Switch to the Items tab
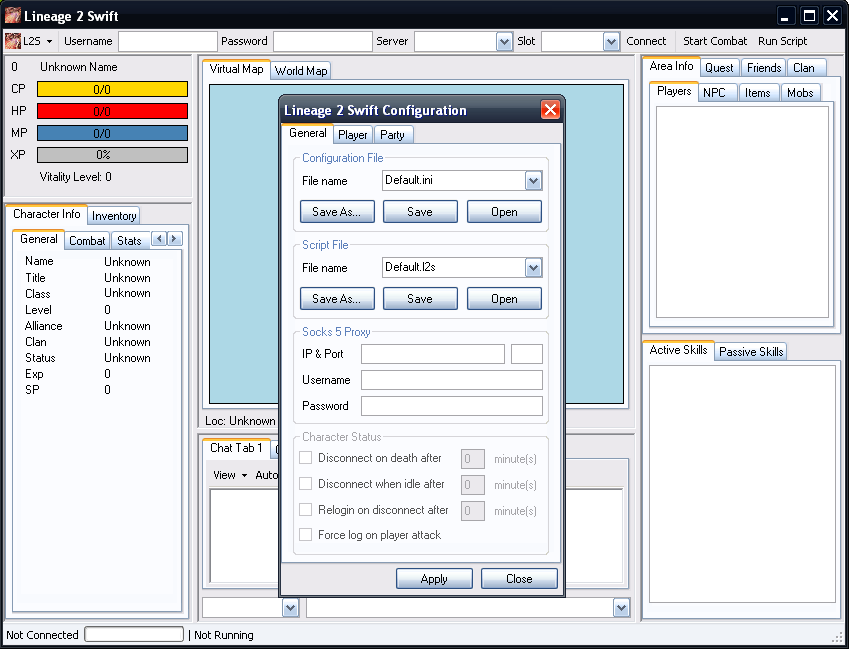This screenshot has height=649, width=849. point(757,93)
